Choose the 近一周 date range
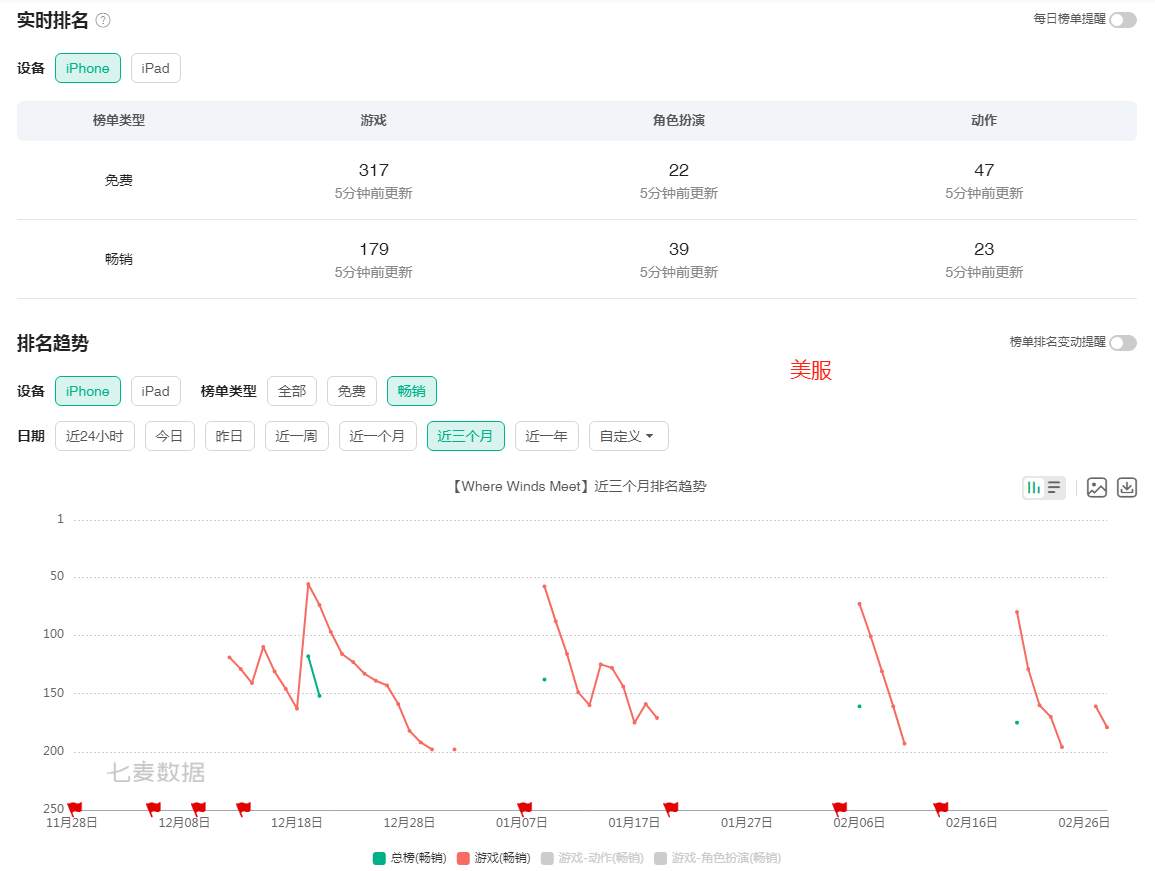This screenshot has width=1155, height=871. point(296,436)
